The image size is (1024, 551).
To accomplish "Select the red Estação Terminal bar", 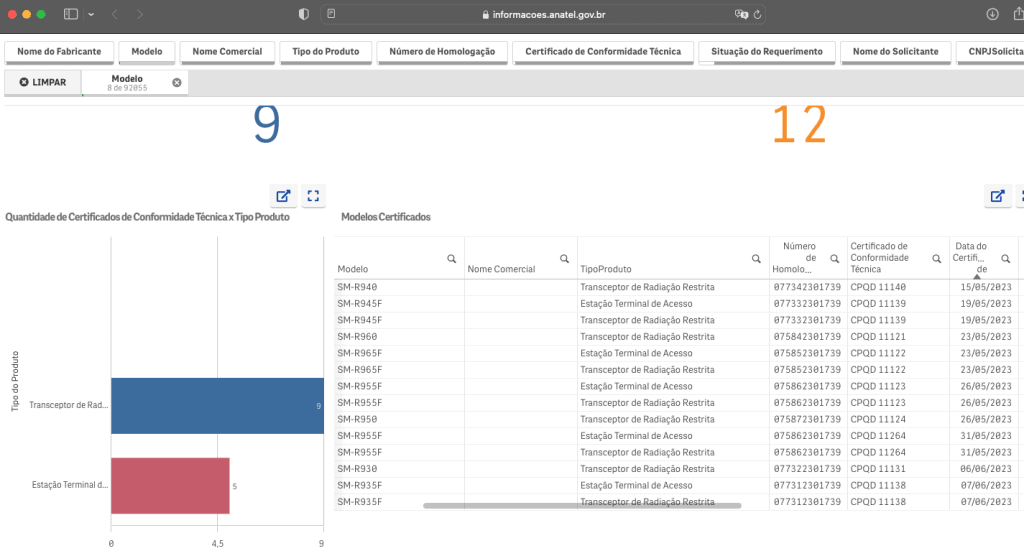I will pos(170,486).
